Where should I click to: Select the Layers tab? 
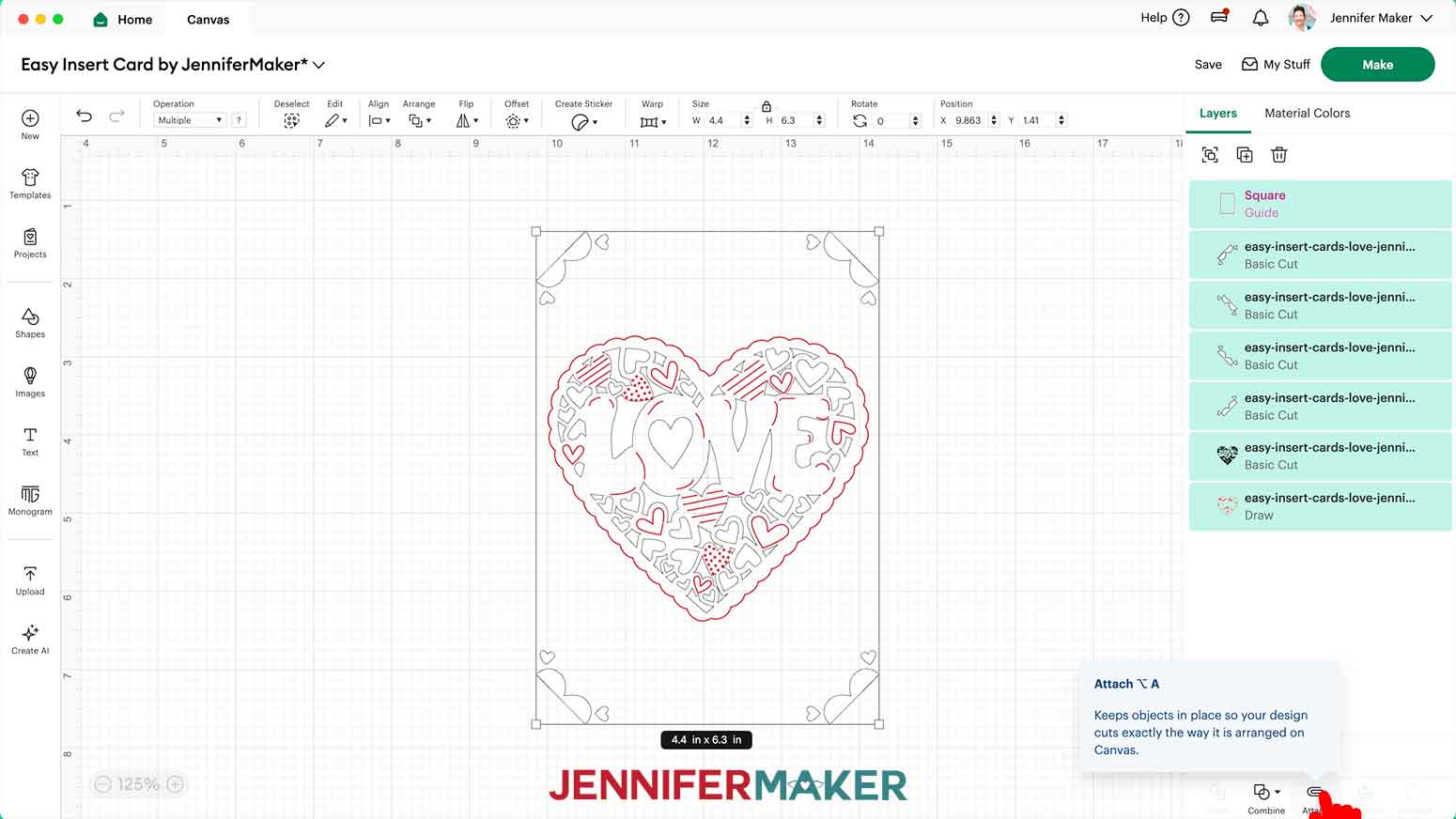coord(1218,113)
